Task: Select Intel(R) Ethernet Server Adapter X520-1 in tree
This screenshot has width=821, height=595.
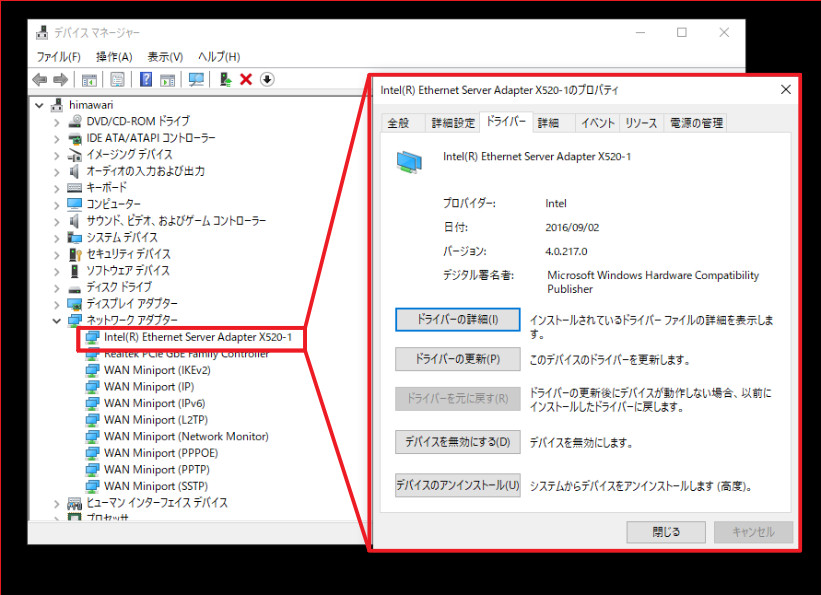Action: coord(197,337)
